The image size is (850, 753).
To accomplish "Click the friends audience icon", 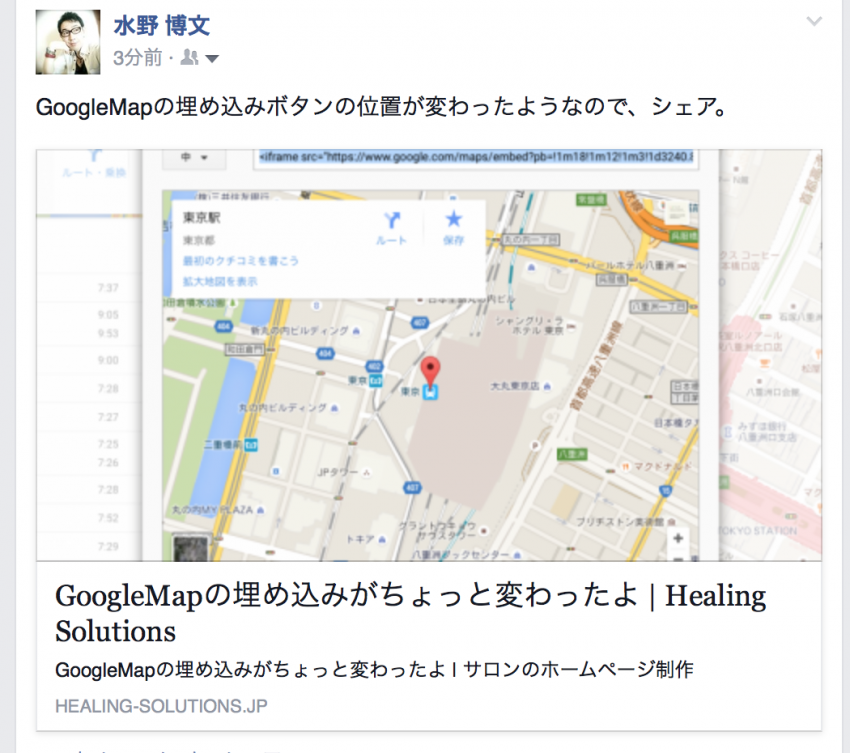I will [189, 57].
